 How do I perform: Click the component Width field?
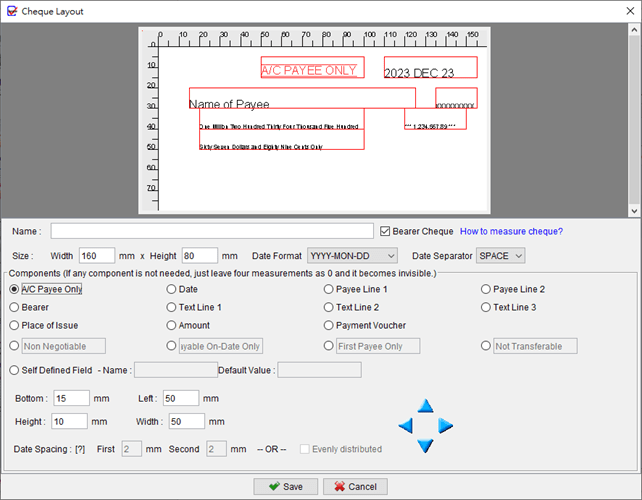pyautogui.click(x=187, y=421)
